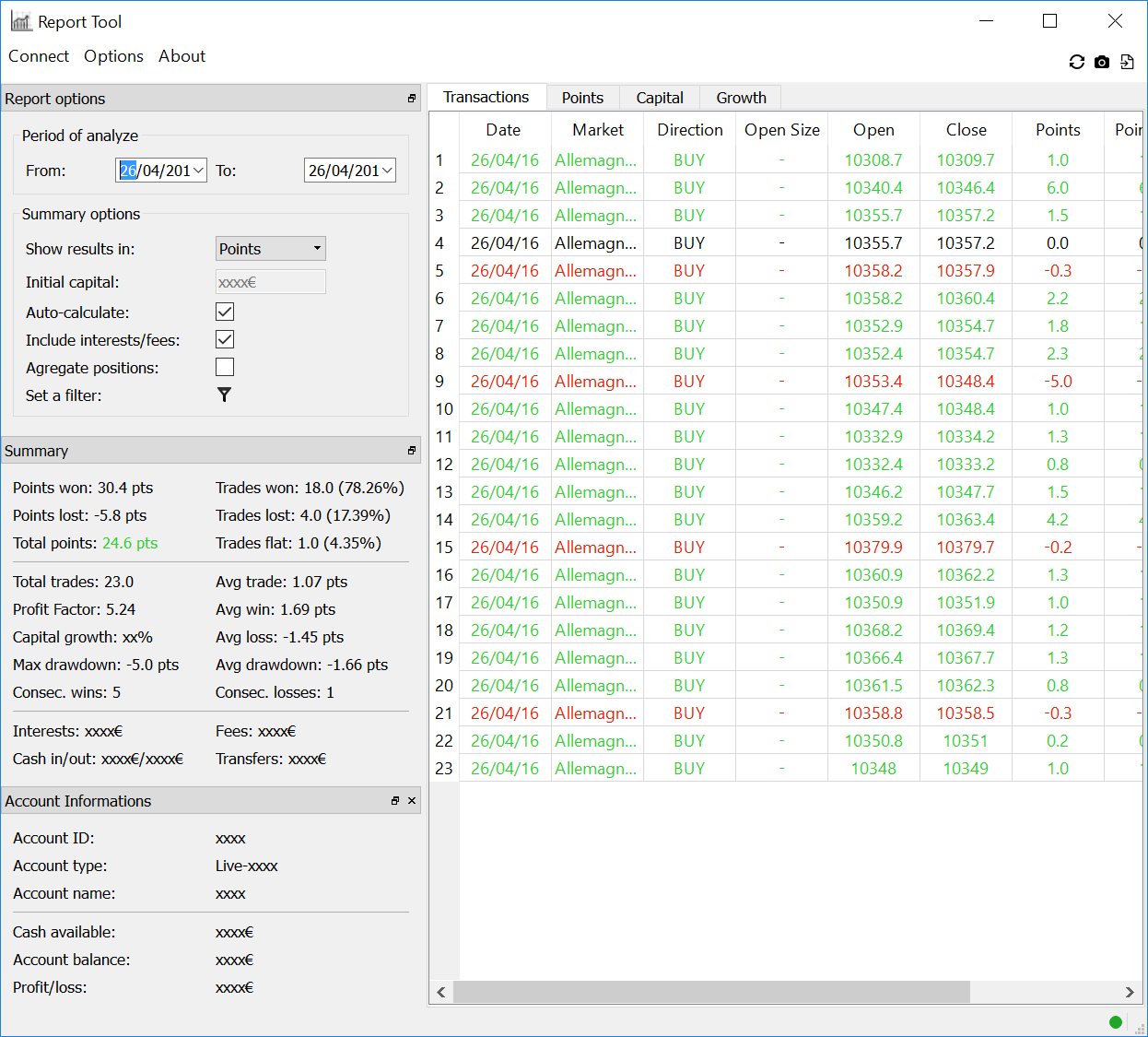Undock the Account Informations panel
This screenshot has width=1148, height=1037.
[395, 801]
